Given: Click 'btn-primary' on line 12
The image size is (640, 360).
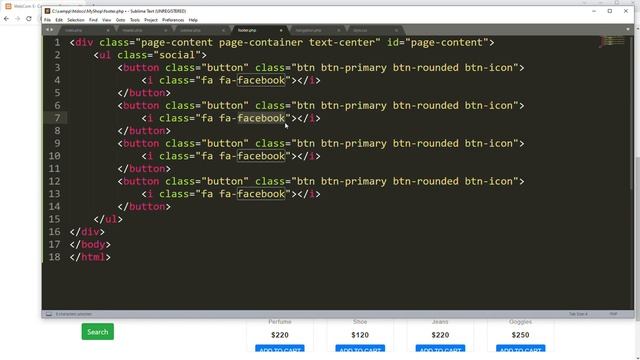Looking at the screenshot, I should [x=353, y=182].
